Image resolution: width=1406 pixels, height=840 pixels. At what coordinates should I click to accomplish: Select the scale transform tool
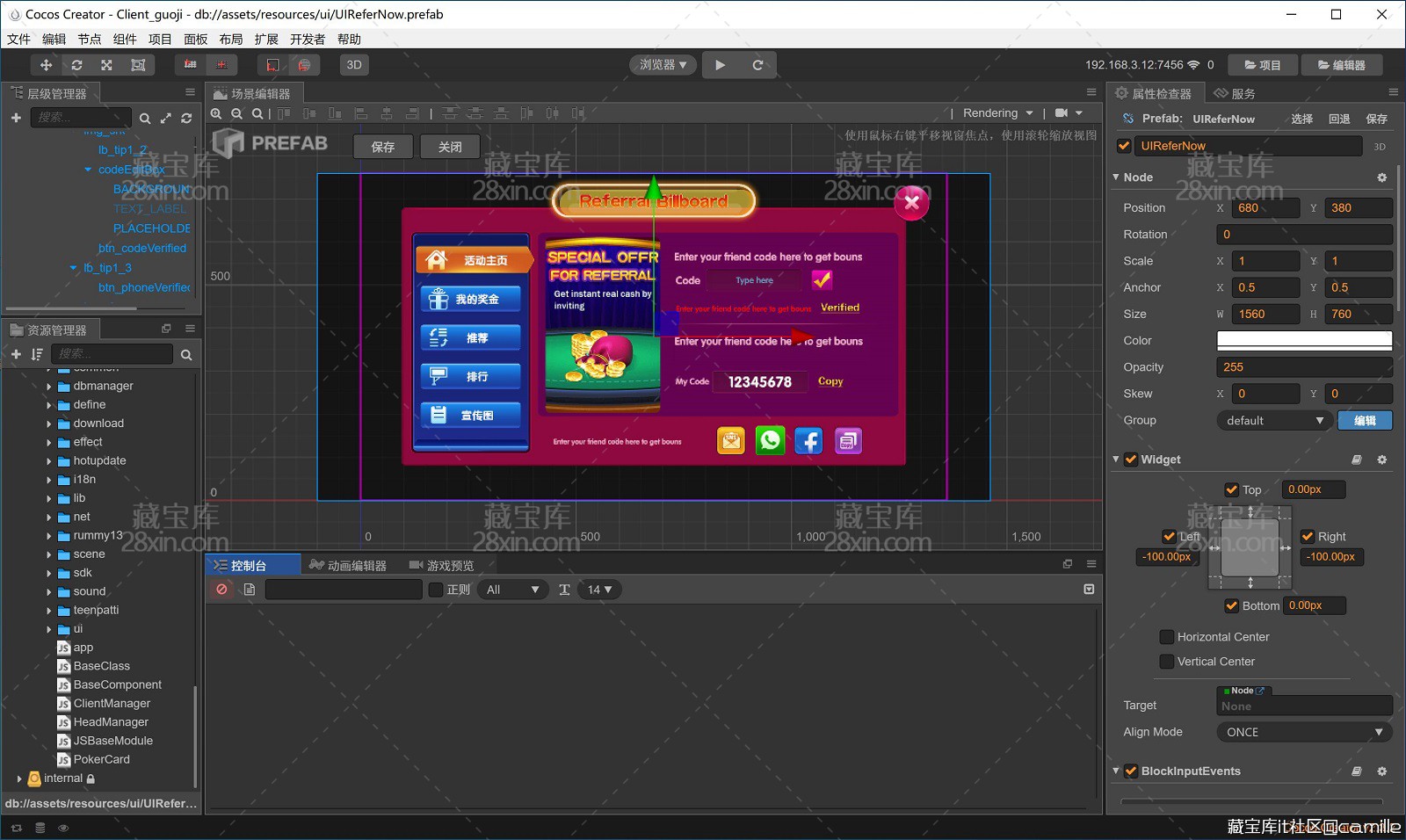pos(106,65)
